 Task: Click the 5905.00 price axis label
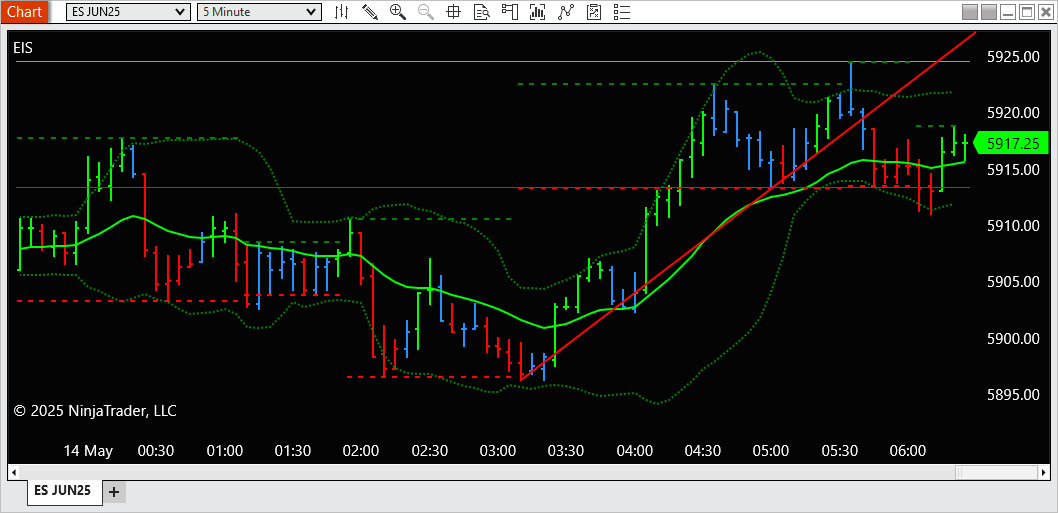coord(1013,281)
